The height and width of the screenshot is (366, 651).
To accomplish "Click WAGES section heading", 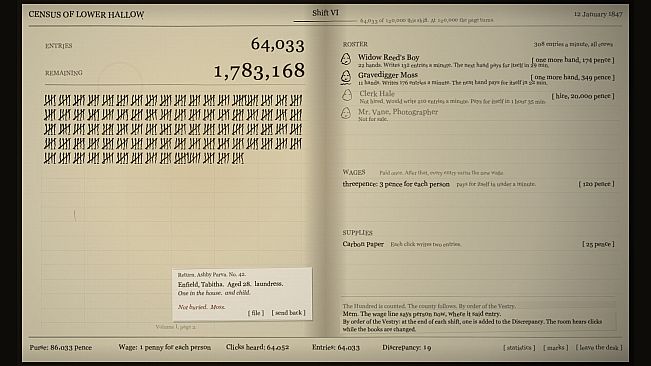I will [354, 172].
